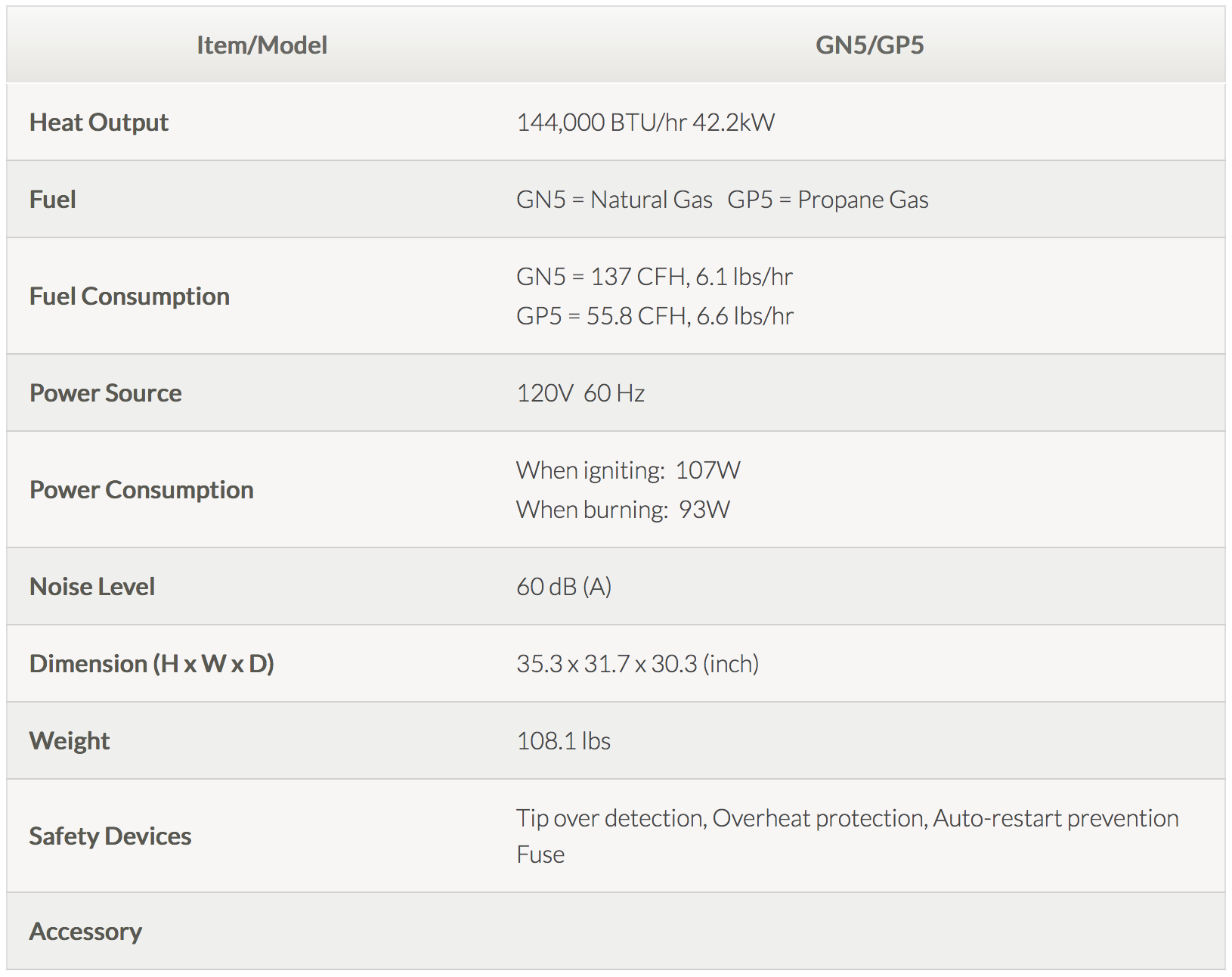Select the Power Consumption row label
The height and width of the screenshot is (977, 1232).
[x=141, y=490]
